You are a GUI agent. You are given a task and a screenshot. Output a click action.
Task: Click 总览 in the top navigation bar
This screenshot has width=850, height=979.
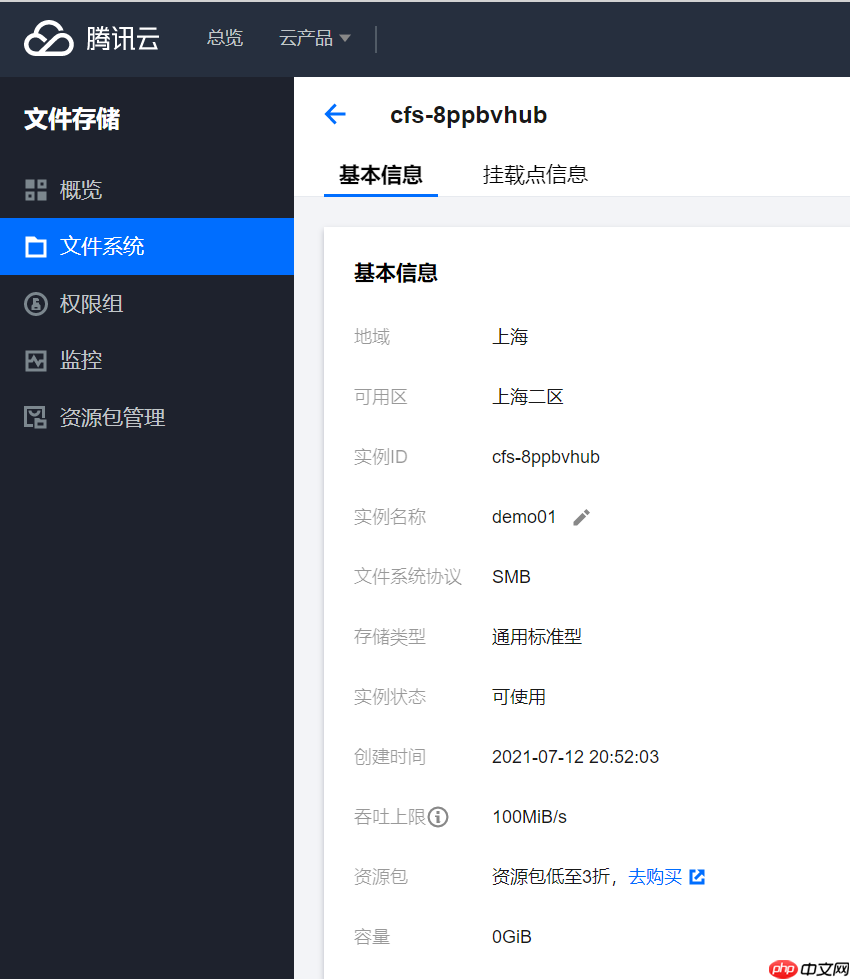[225, 38]
